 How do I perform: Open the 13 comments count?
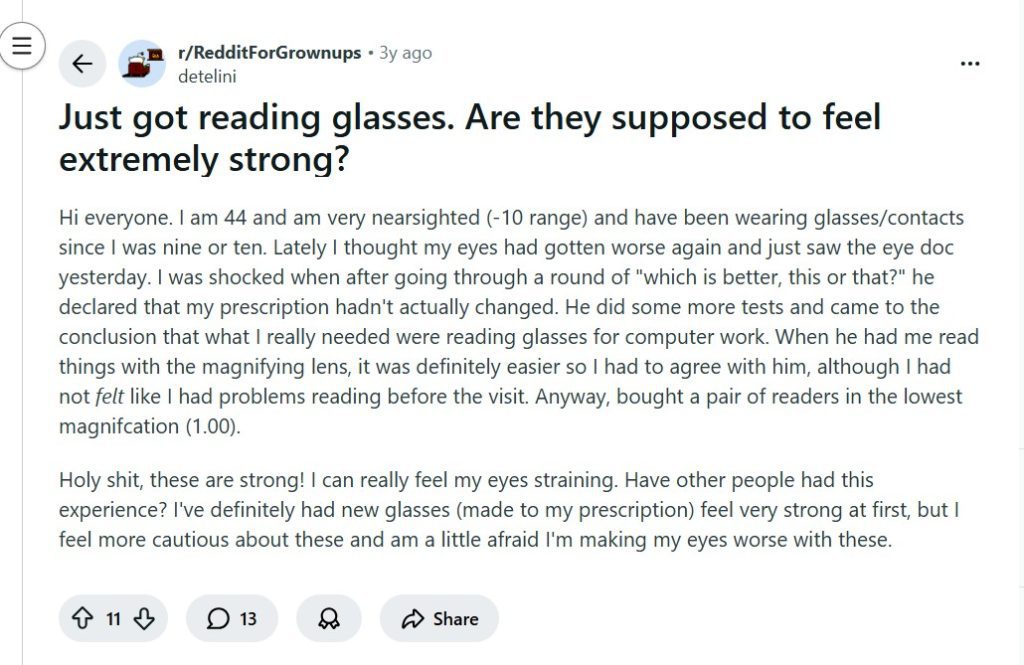(248, 619)
